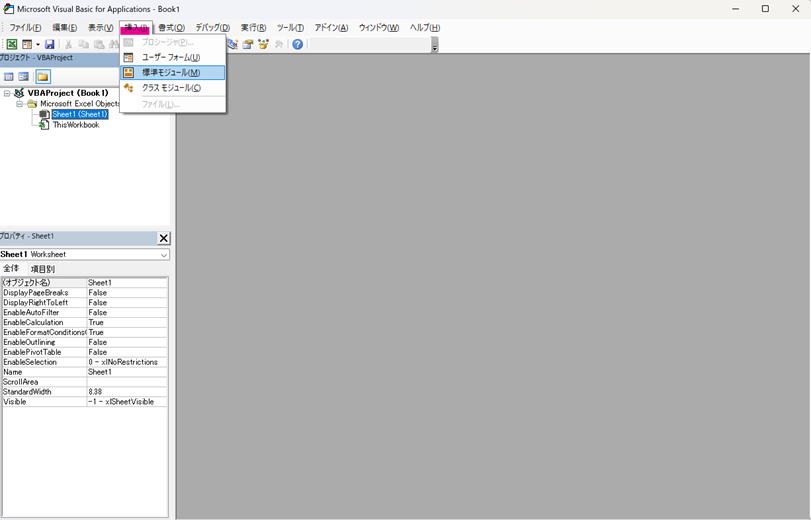
Task: Open ツール(T) menu
Action: click(x=290, y=28)
